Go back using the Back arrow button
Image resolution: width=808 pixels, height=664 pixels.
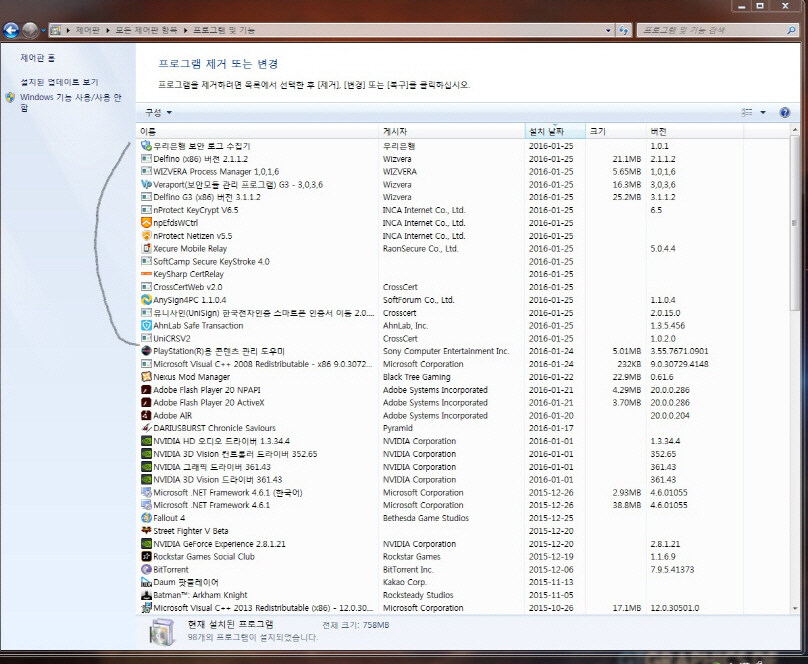point(11,30)
